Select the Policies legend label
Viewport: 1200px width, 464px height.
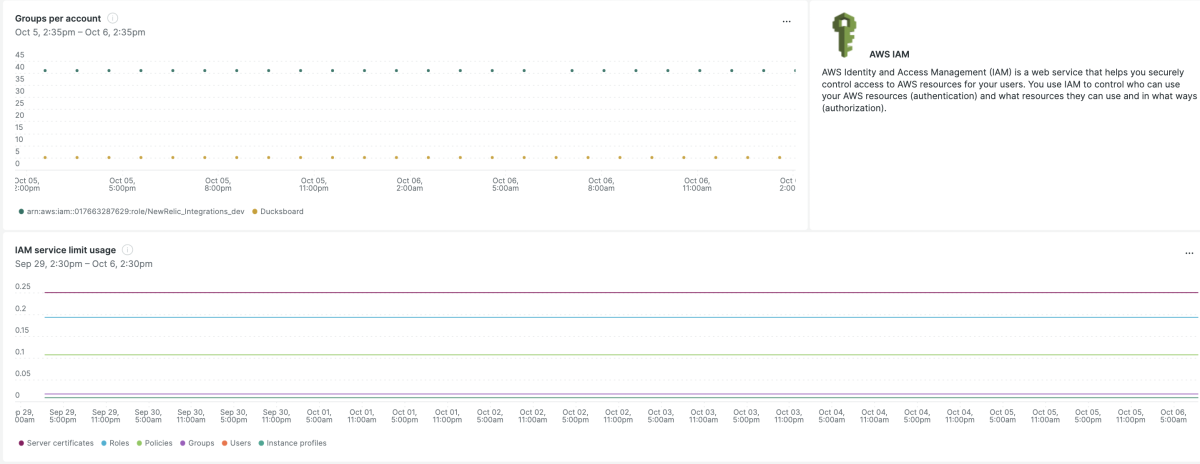[158, 443]
